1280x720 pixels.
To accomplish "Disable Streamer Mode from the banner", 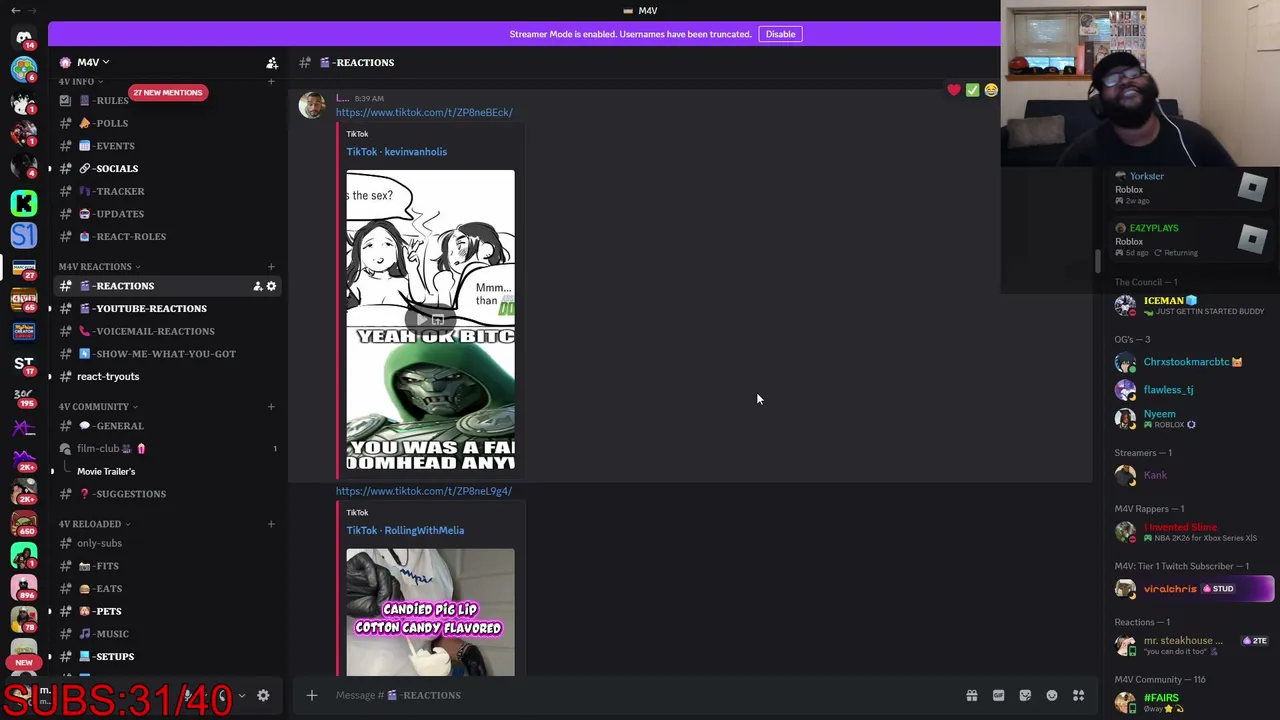I will coord(780,34).
